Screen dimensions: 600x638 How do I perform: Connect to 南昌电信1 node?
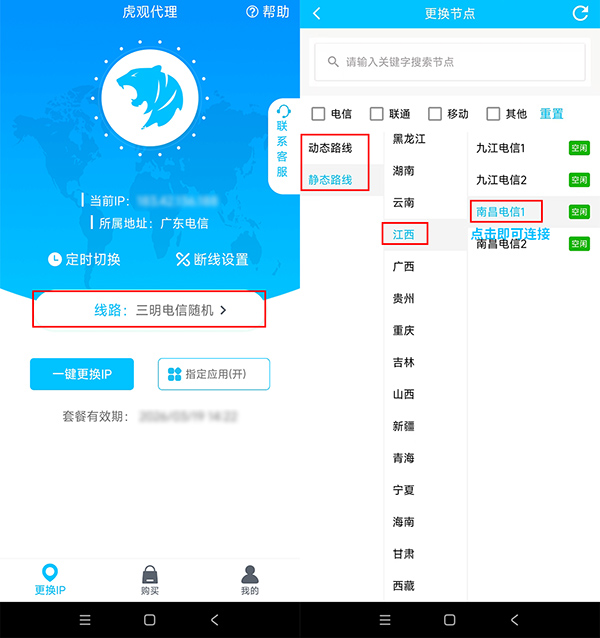pos(501,212)
